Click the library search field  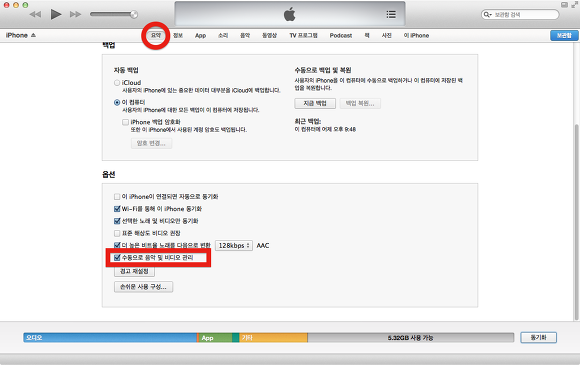[x=520, y=14]
